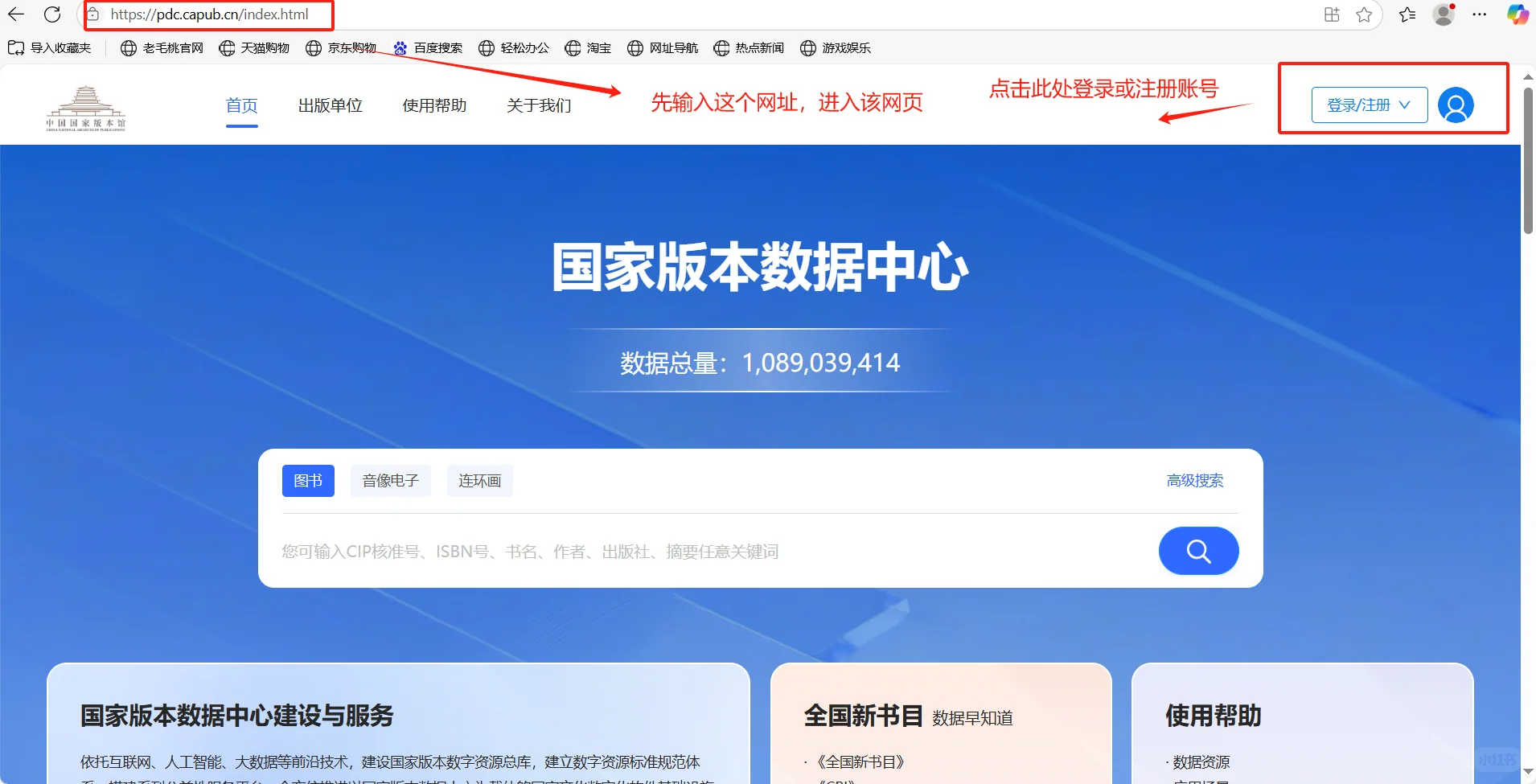
Task: Expand the 登录/注册 dropdown
Action: [x=1370, y=105]
